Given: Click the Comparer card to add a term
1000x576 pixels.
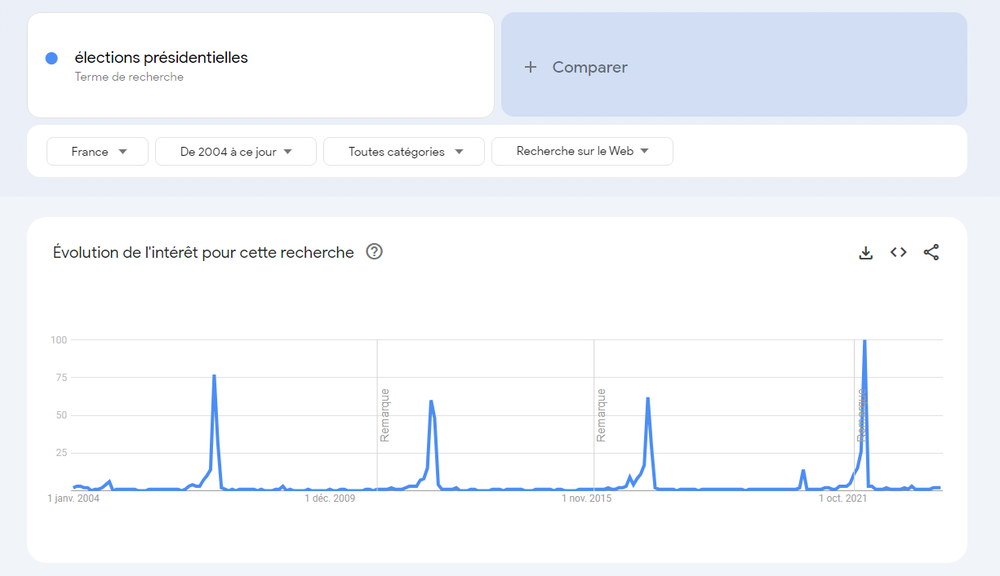Looking at the screenshot, I should click(x=733, y=66).
